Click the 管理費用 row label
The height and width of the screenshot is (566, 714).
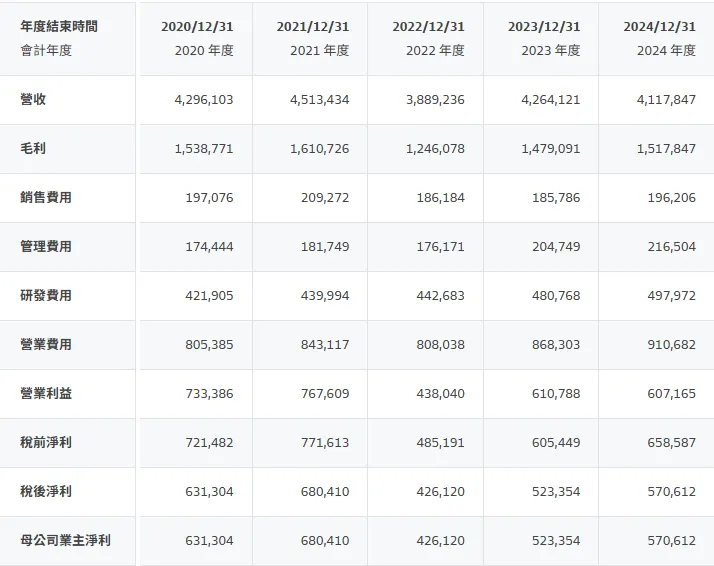pos(46,247)
